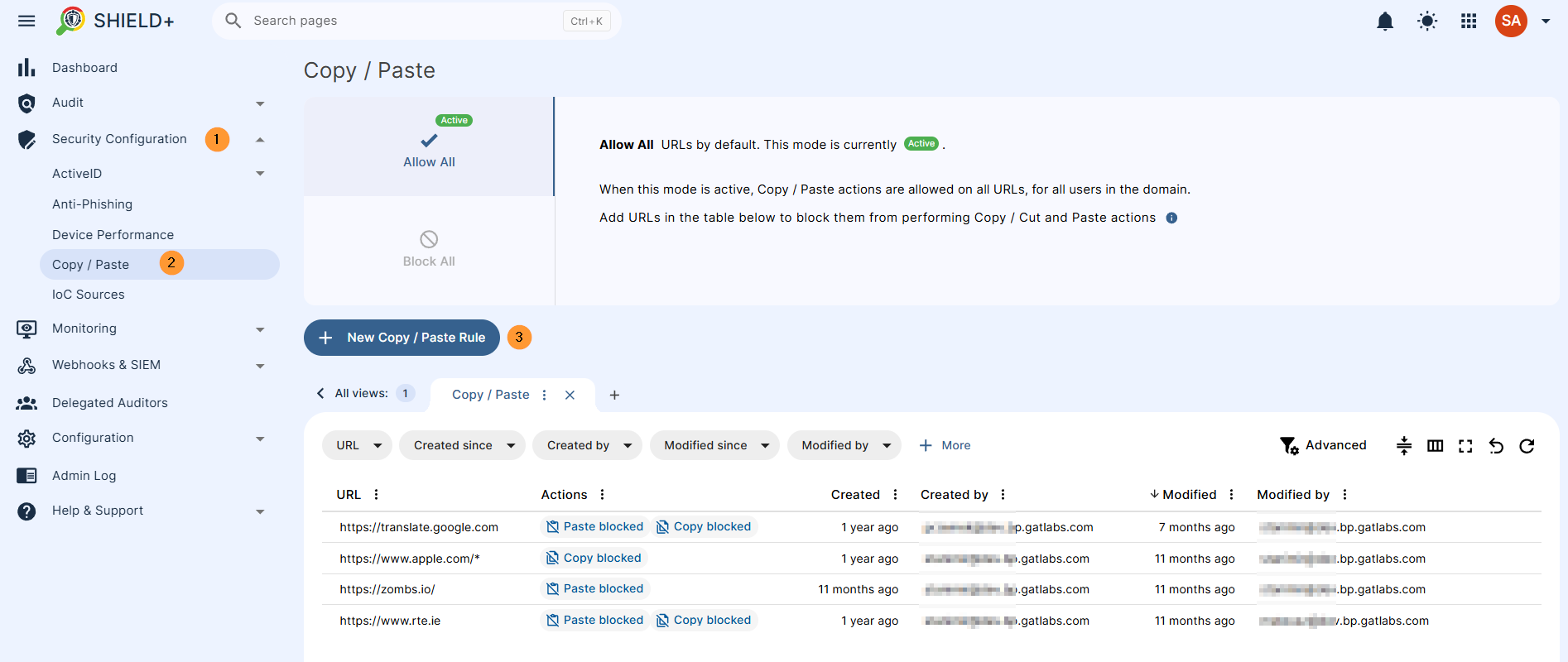The image size is (1568, 662).
Task: Open the Created by filter
Action: pos(587,445)
